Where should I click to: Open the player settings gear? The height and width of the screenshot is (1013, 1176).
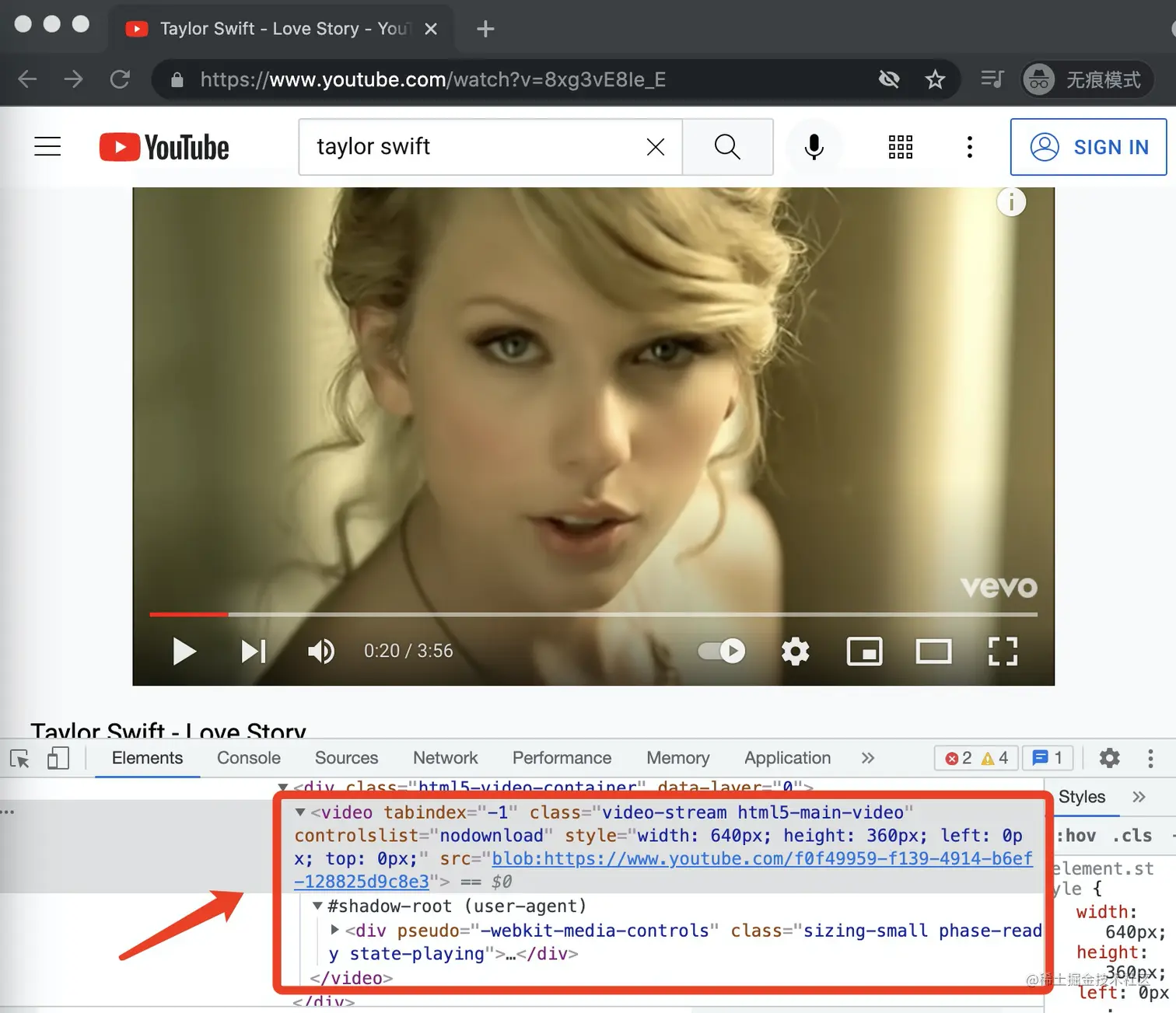point(795,651)
